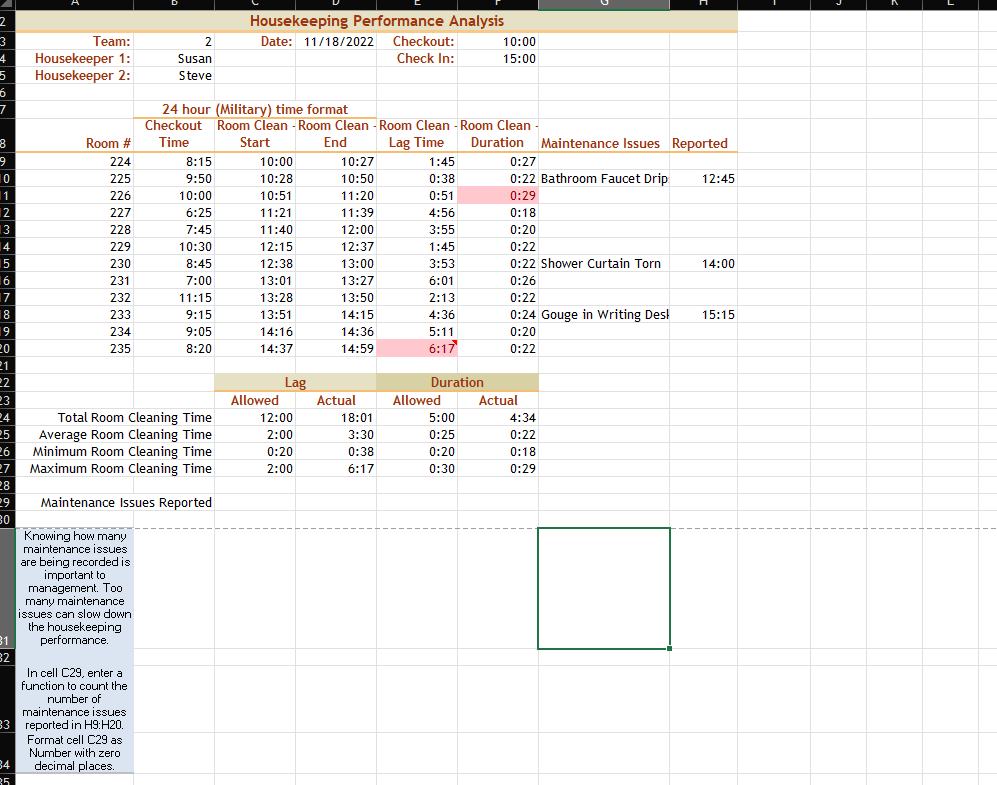
Task: Click the Select All triangle above row numbers
Action: click(7, 3)
